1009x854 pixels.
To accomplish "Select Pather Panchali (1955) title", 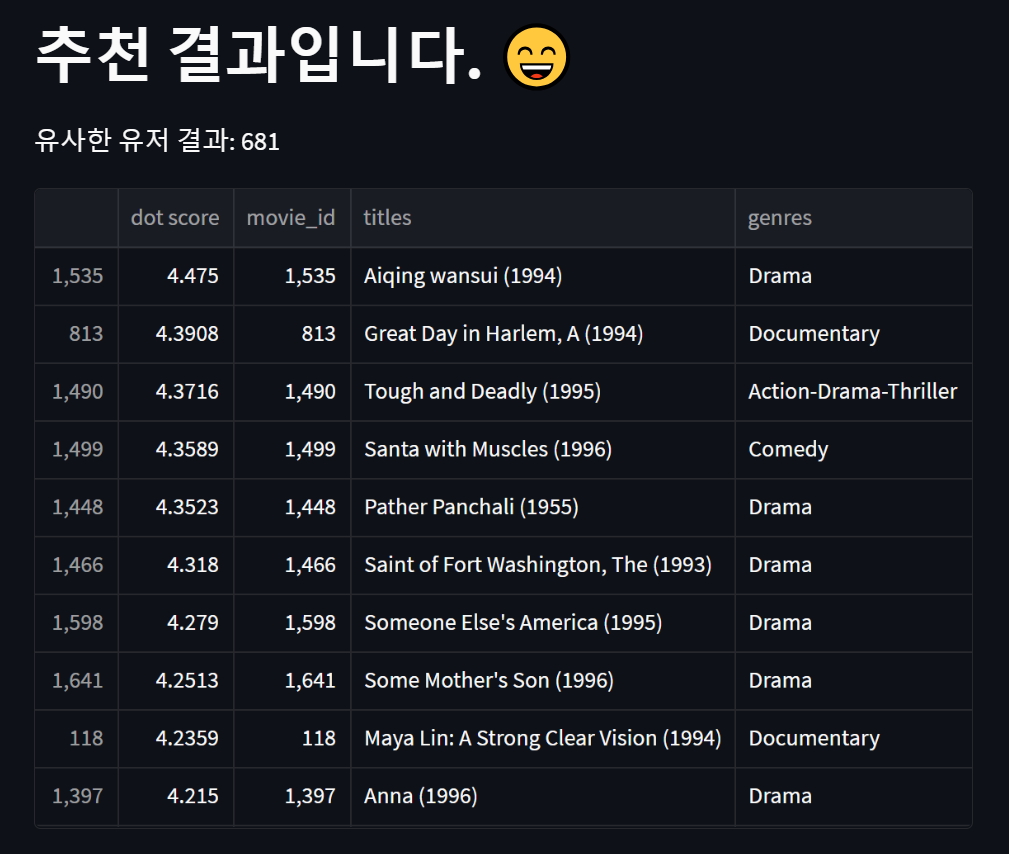I will point(543,507).
